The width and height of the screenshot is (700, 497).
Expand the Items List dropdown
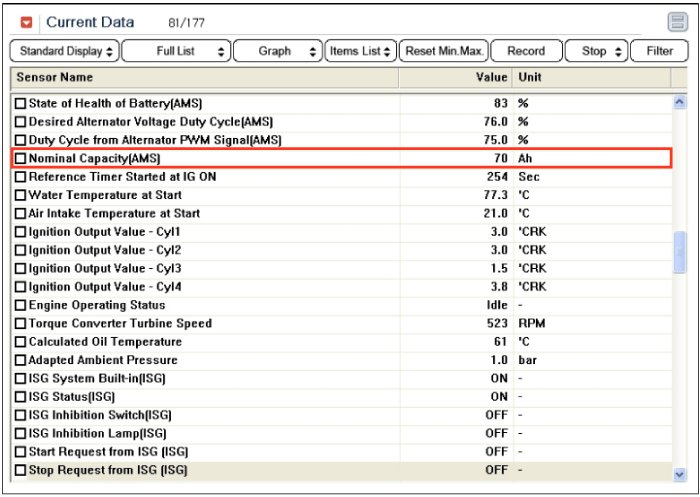(x=360, y=51)
